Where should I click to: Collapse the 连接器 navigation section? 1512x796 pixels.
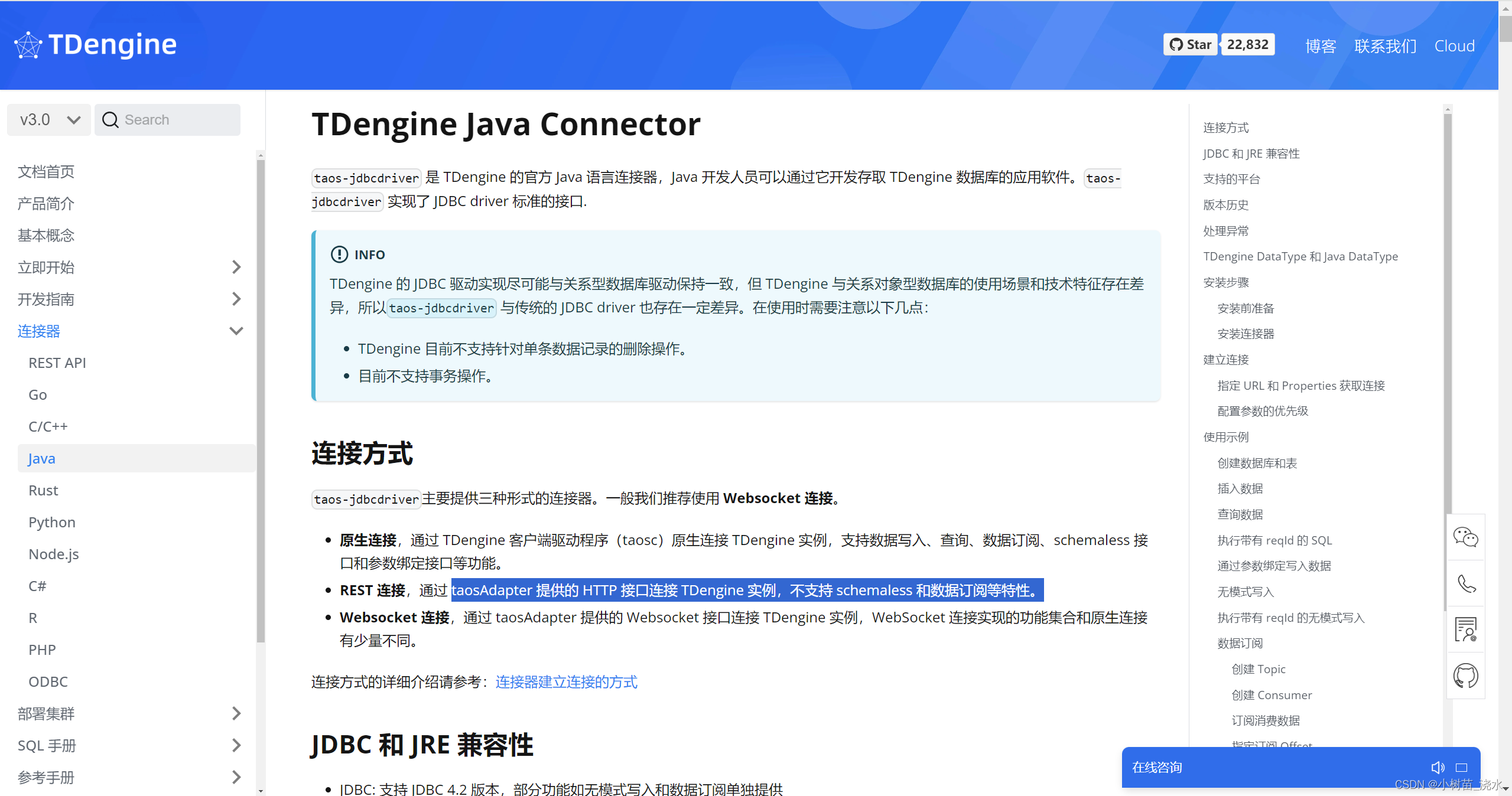(x=237, y=331)
